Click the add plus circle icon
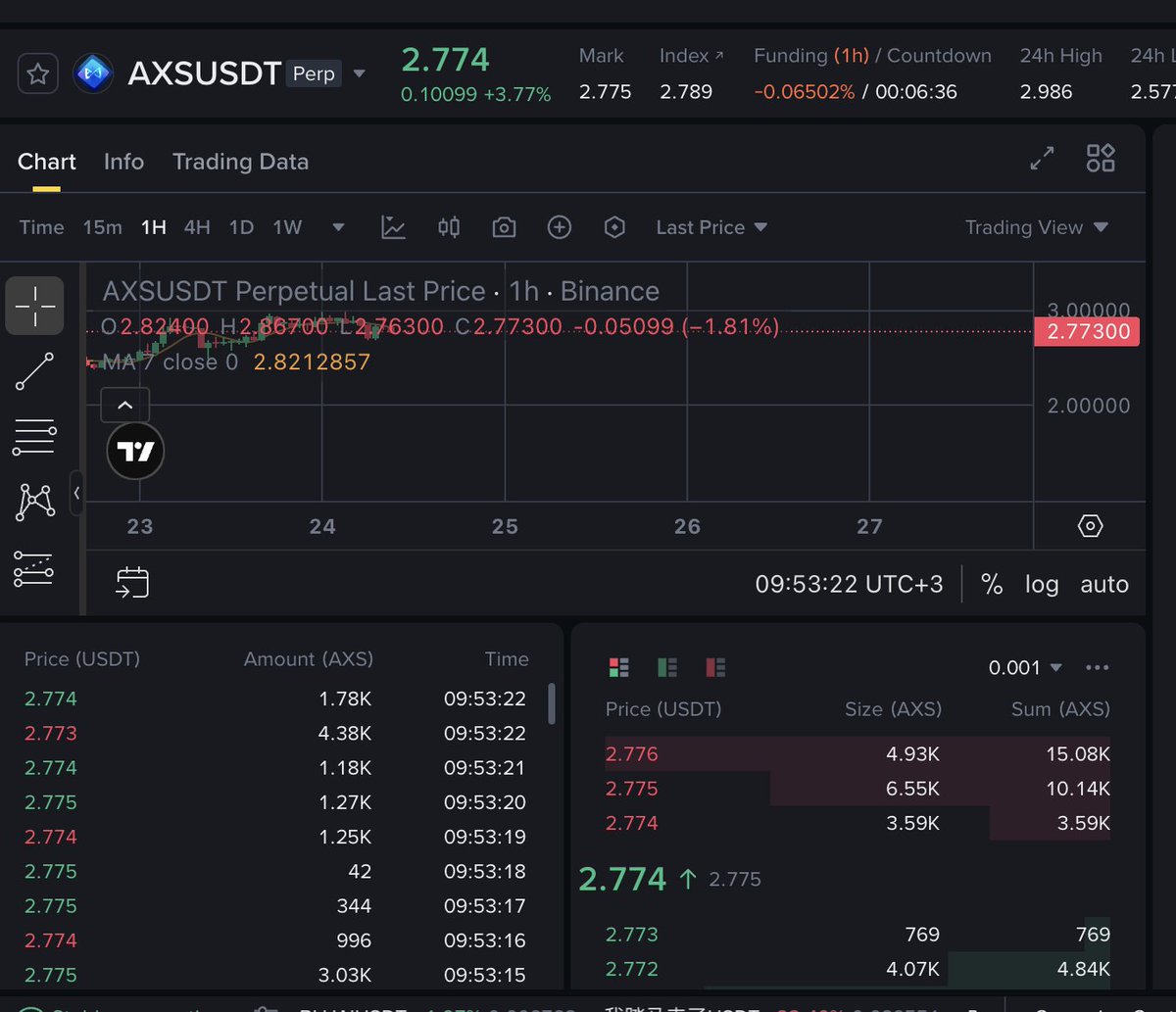1176x1012 pixels. coord(559,227)
